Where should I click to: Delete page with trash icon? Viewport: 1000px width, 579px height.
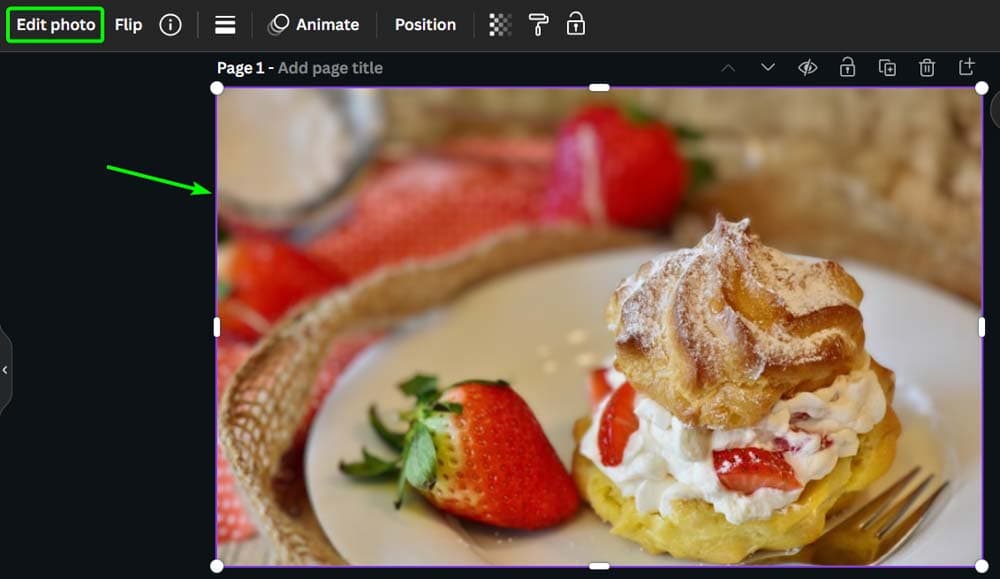927,67
